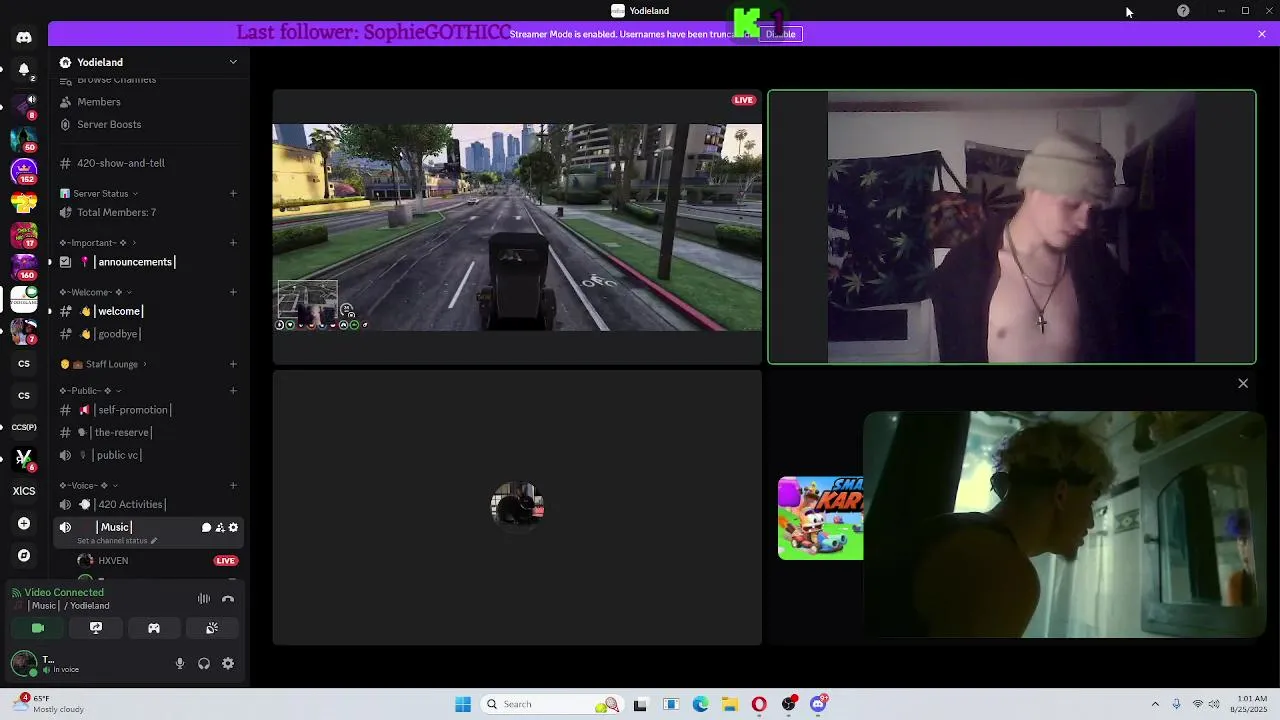Collapse the Public category

(x=90, y=391)
